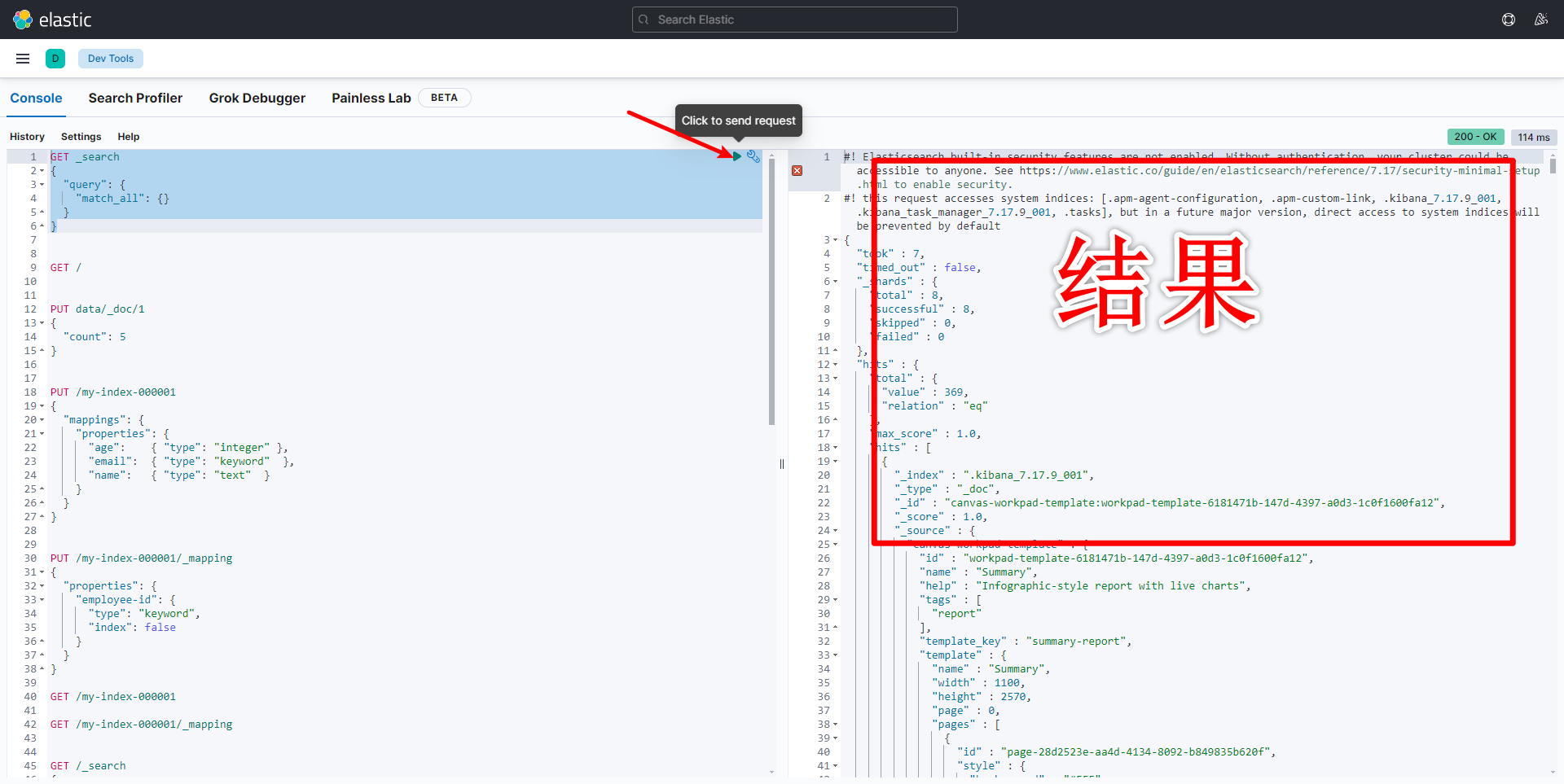Open the main navigation hamburger menu
Image resolution: width=1564 pixels, height=784 pixels.
click(23, 59)
